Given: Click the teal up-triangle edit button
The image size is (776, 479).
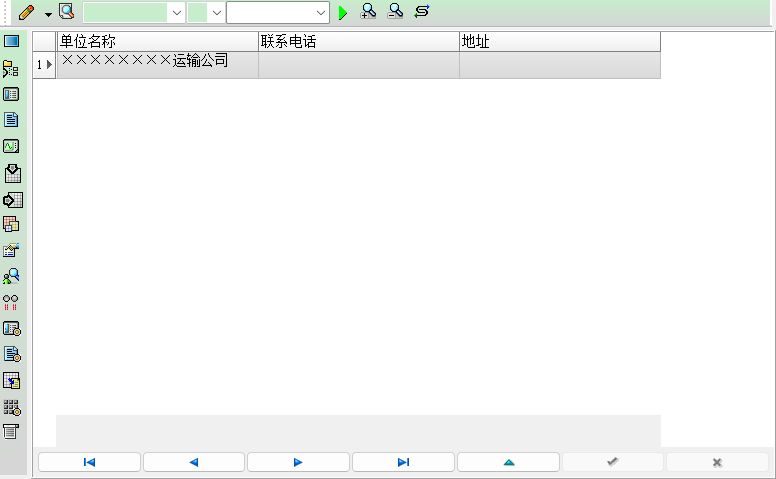Looking at the screenshot, I should pyautogui.click(x=508, y=462).
